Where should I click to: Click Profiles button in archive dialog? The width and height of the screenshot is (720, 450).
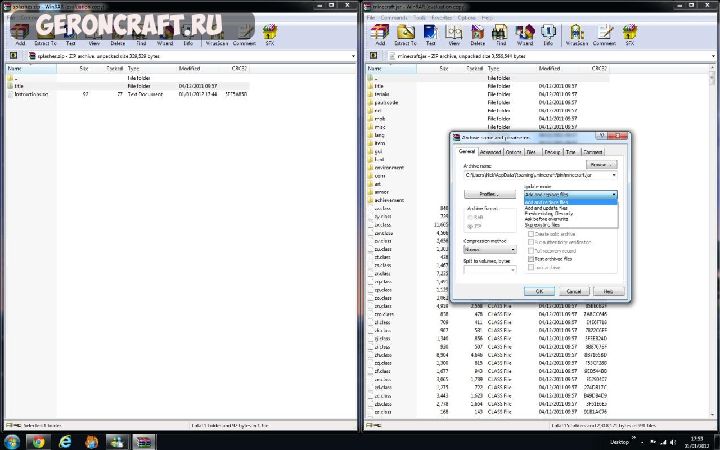(x=489, y=194)
